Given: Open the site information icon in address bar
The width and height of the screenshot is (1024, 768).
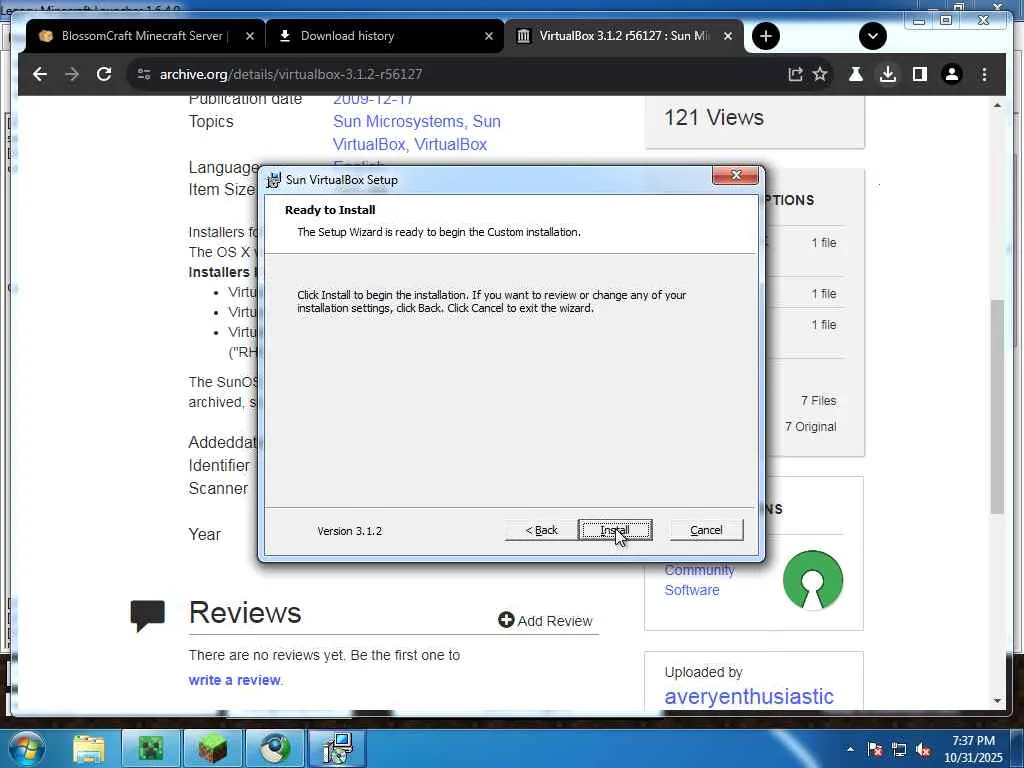Looking at the screenshot, I should 144,74.
